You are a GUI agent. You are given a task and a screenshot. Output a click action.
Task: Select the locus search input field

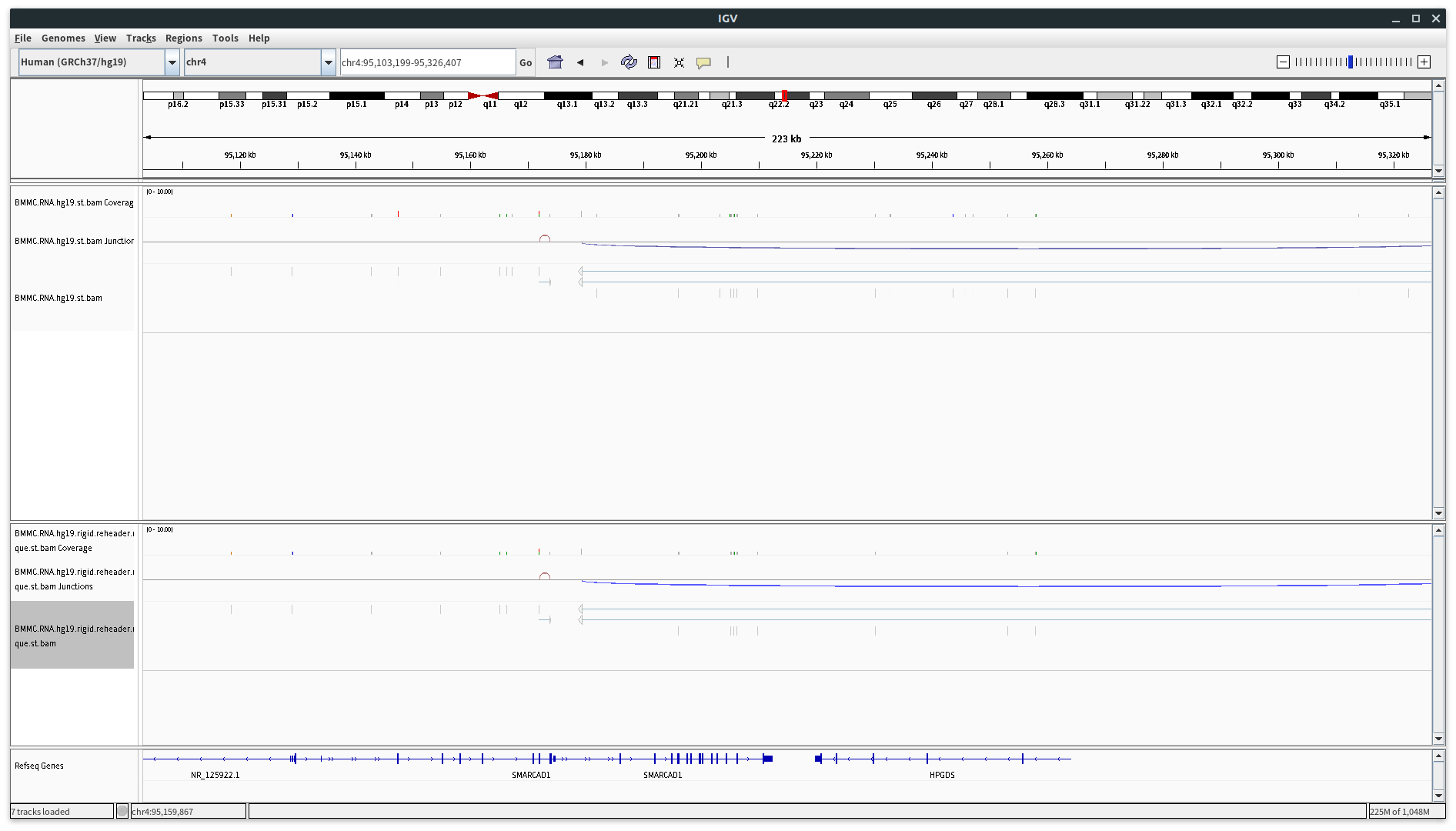pos(427,62)
